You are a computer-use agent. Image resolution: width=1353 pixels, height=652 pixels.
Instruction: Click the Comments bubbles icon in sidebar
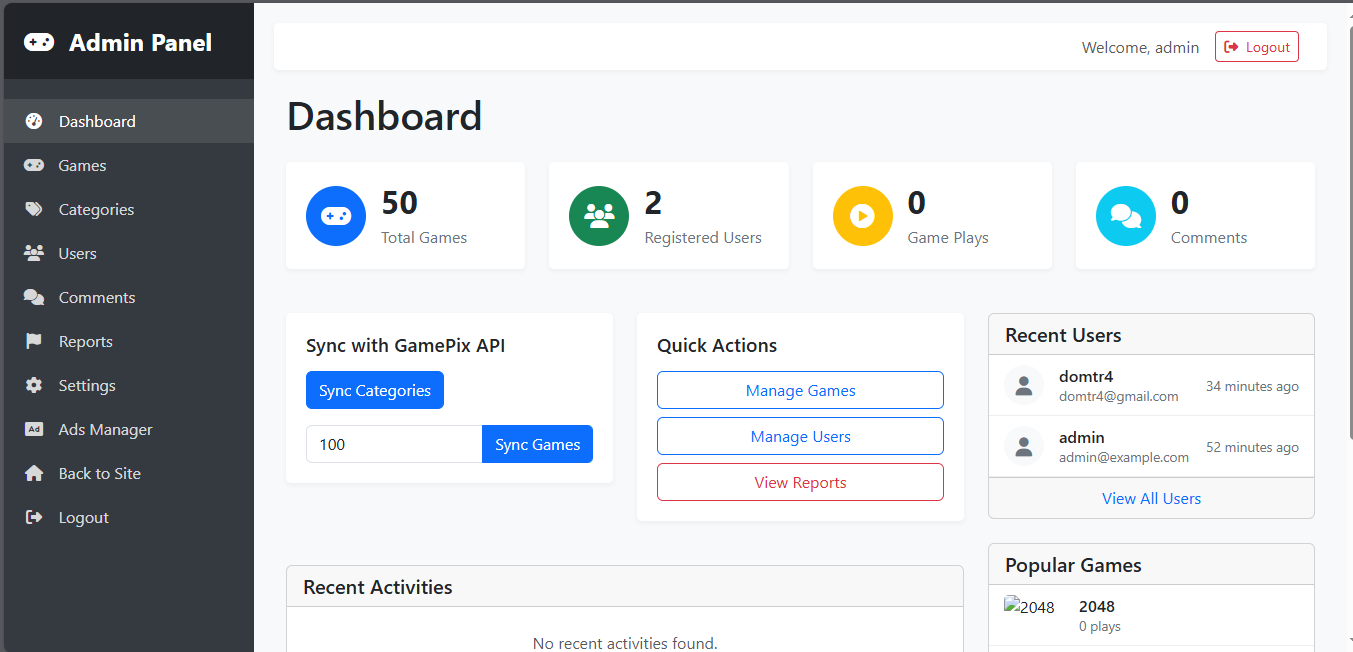click(x=34, y=297)
